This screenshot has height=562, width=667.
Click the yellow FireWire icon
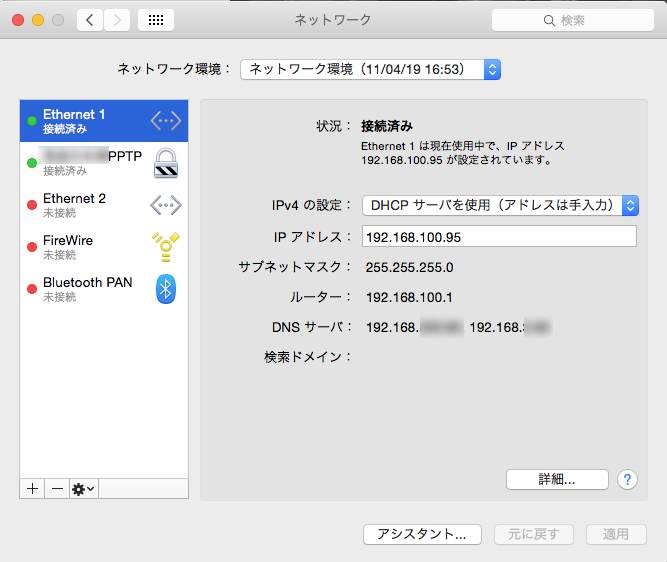point(166,247)
